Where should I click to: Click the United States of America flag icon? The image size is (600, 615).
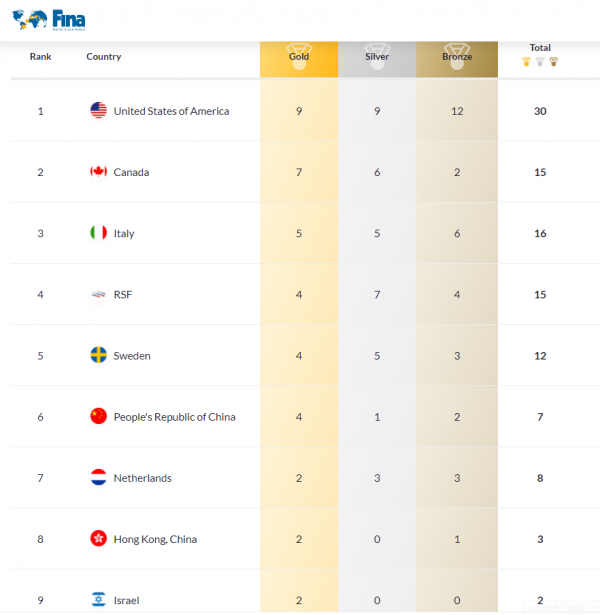pyautogui.click(x=98, y=111)
